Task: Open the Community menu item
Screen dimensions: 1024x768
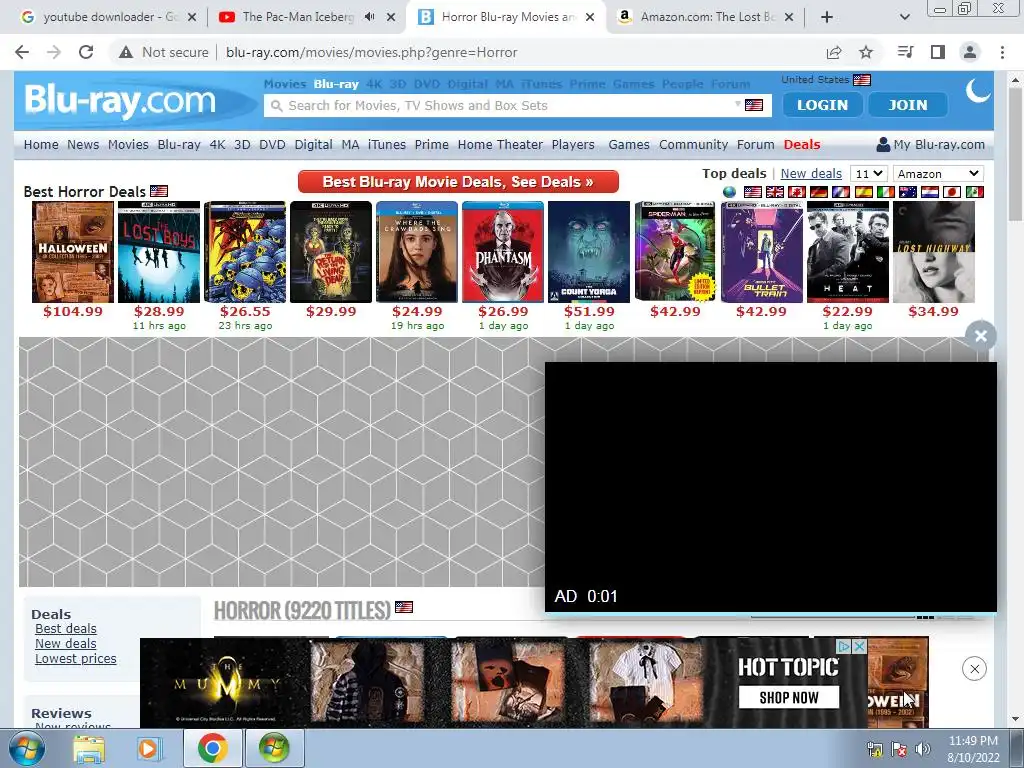Action: 694,144
